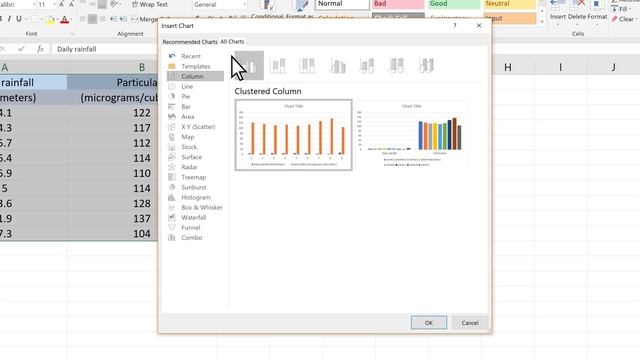640x360 pixels.
Task: Cancel the Insert Chart dialog
Action: pos(470,322)
